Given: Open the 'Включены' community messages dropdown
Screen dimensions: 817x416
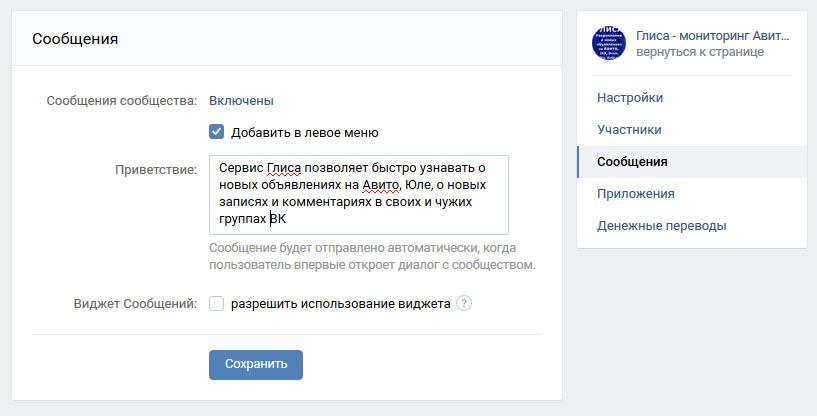Looking at the screenshot, I should click(241, 101).
